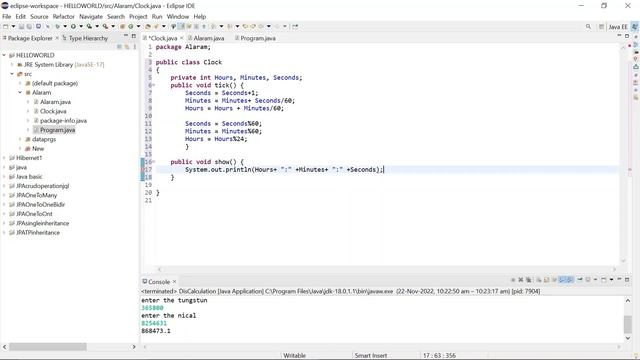Toggle Scroll Lock in Console toolbar
Viewport: 640px width, 360px height.
(547, 280)
